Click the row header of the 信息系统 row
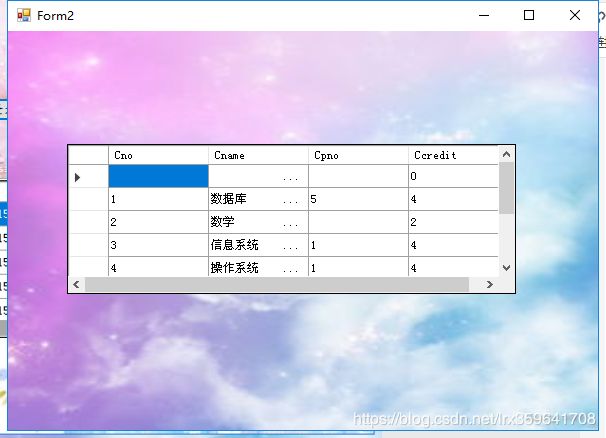 (89, 245)
